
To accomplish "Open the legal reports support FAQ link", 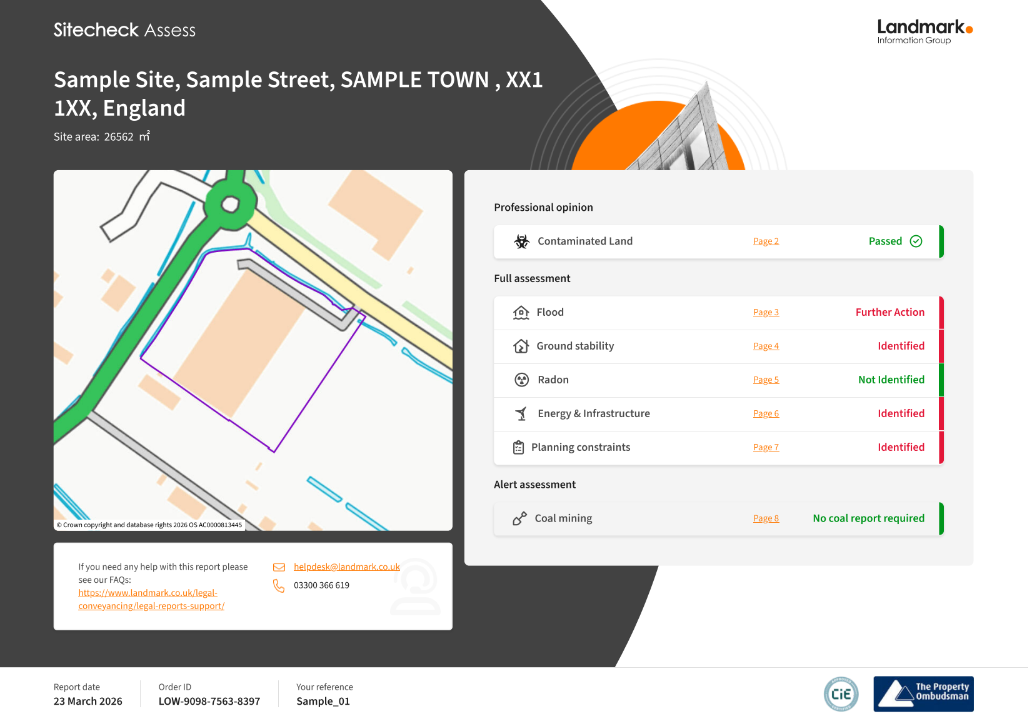I will tap(151, 599).
